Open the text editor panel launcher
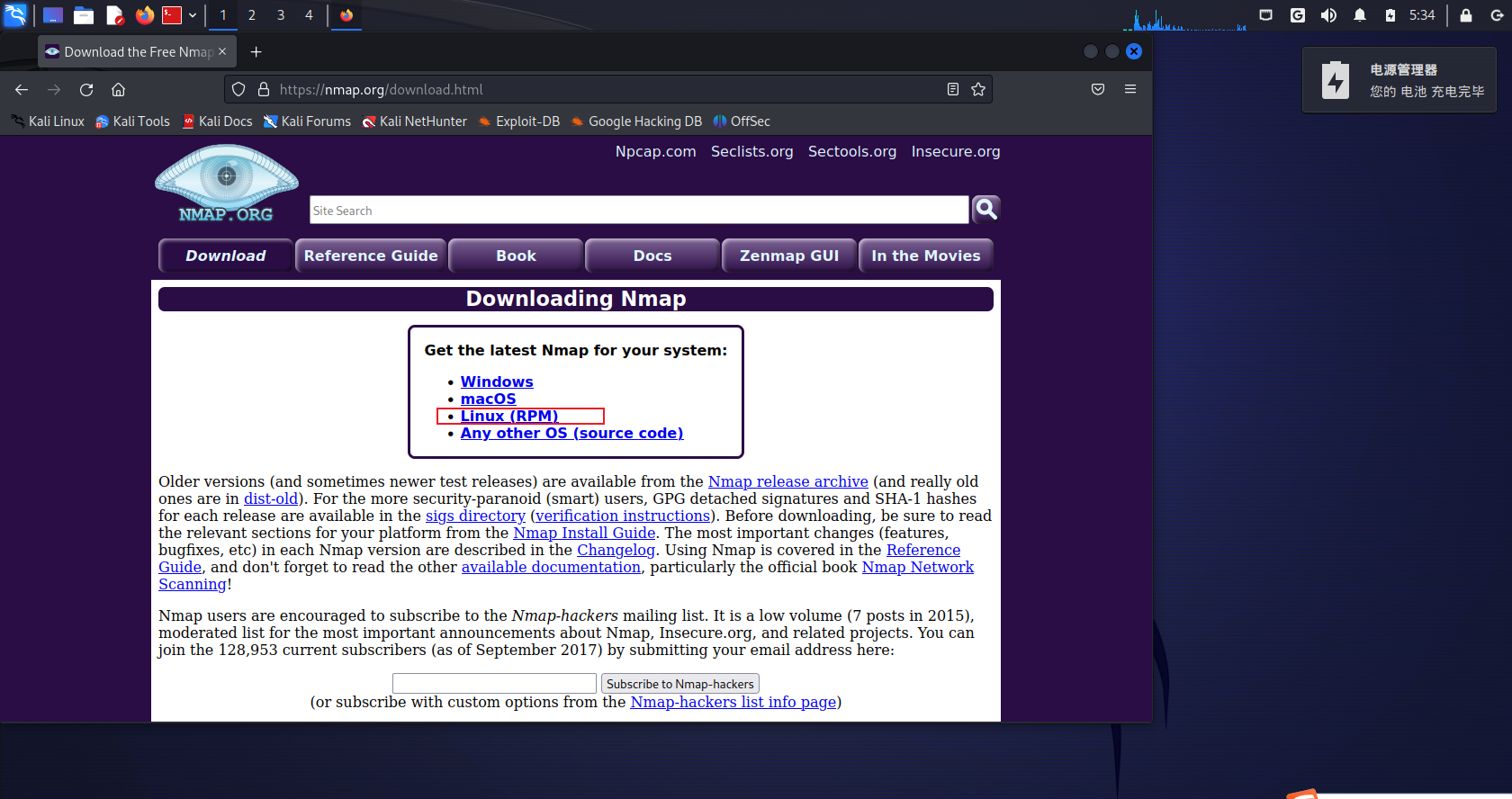 pos(114,15)
